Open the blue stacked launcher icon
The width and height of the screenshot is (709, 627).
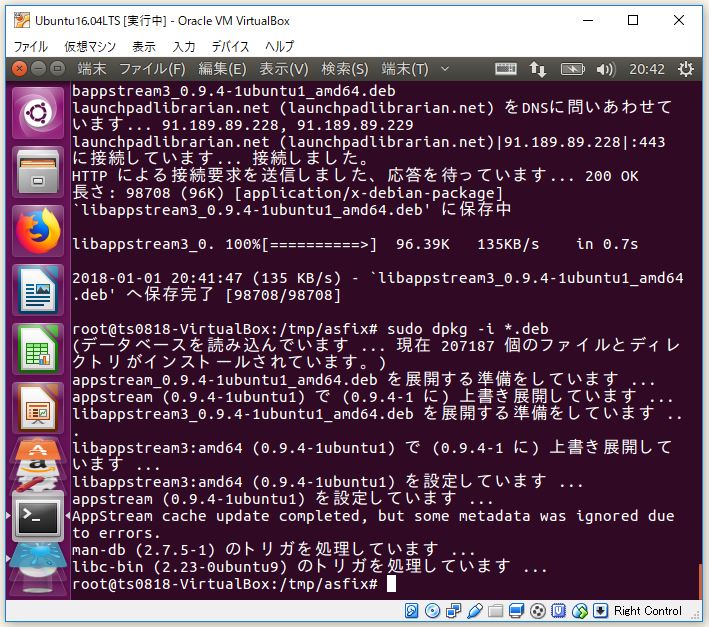38,561
